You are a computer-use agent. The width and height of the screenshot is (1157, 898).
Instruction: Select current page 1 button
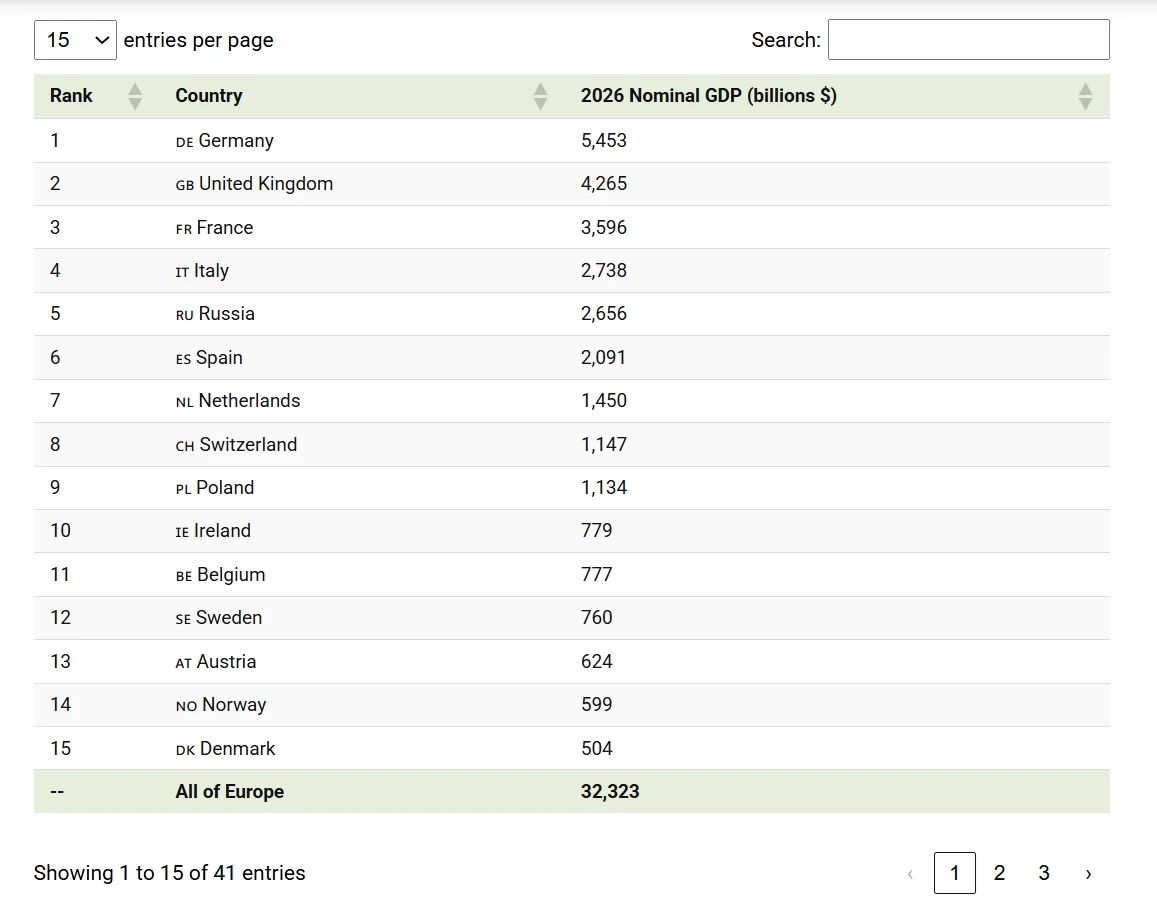(954, 873)
